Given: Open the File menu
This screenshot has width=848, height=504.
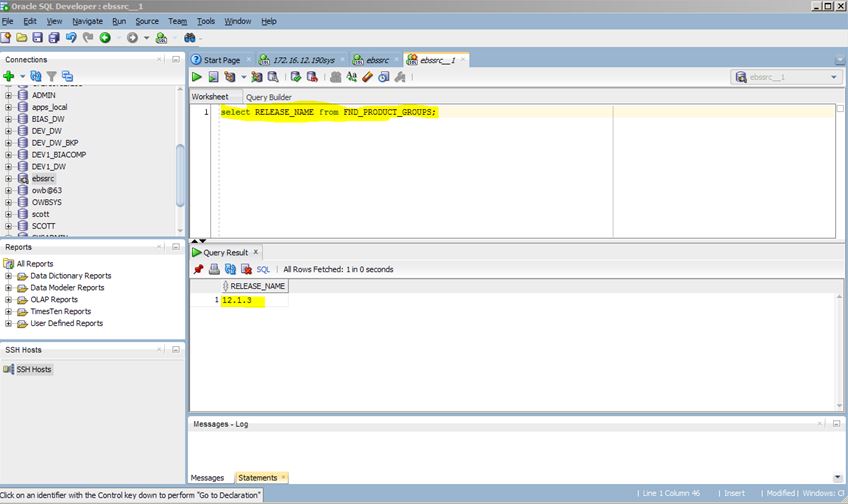Looking at the screenshot, I should pos(7,21).
